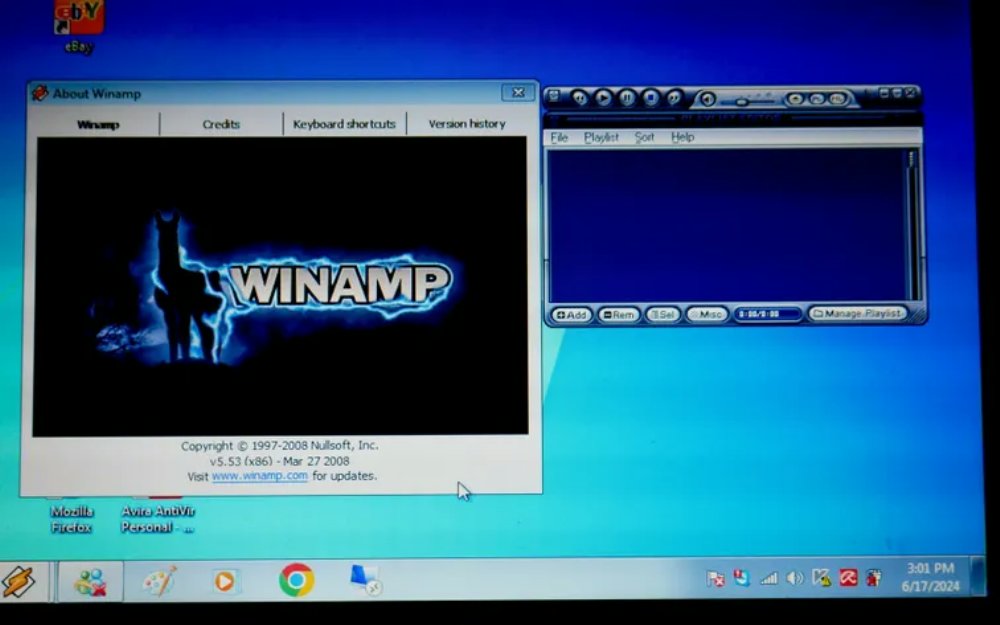Click the playlist time display 0:00/0:00
Viewport: 1000px width, 625px height.
click(x=767, y=314)
